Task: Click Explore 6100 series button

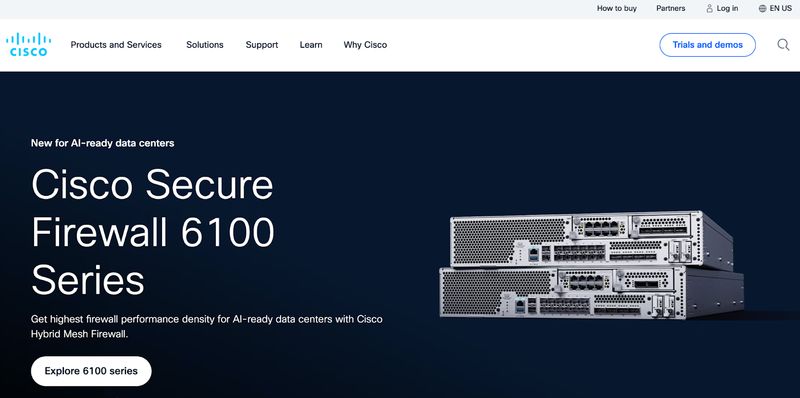Action: 91,371
